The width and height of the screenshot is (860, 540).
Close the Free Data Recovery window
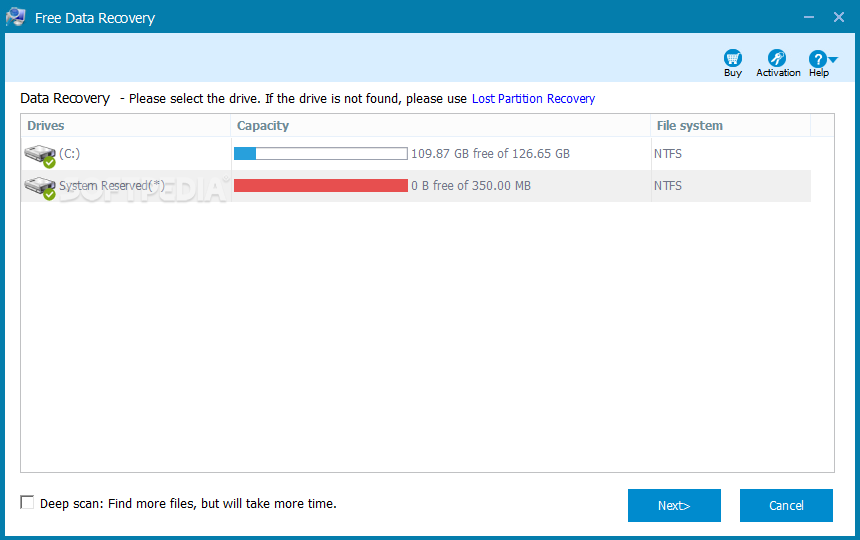[839, 17]
